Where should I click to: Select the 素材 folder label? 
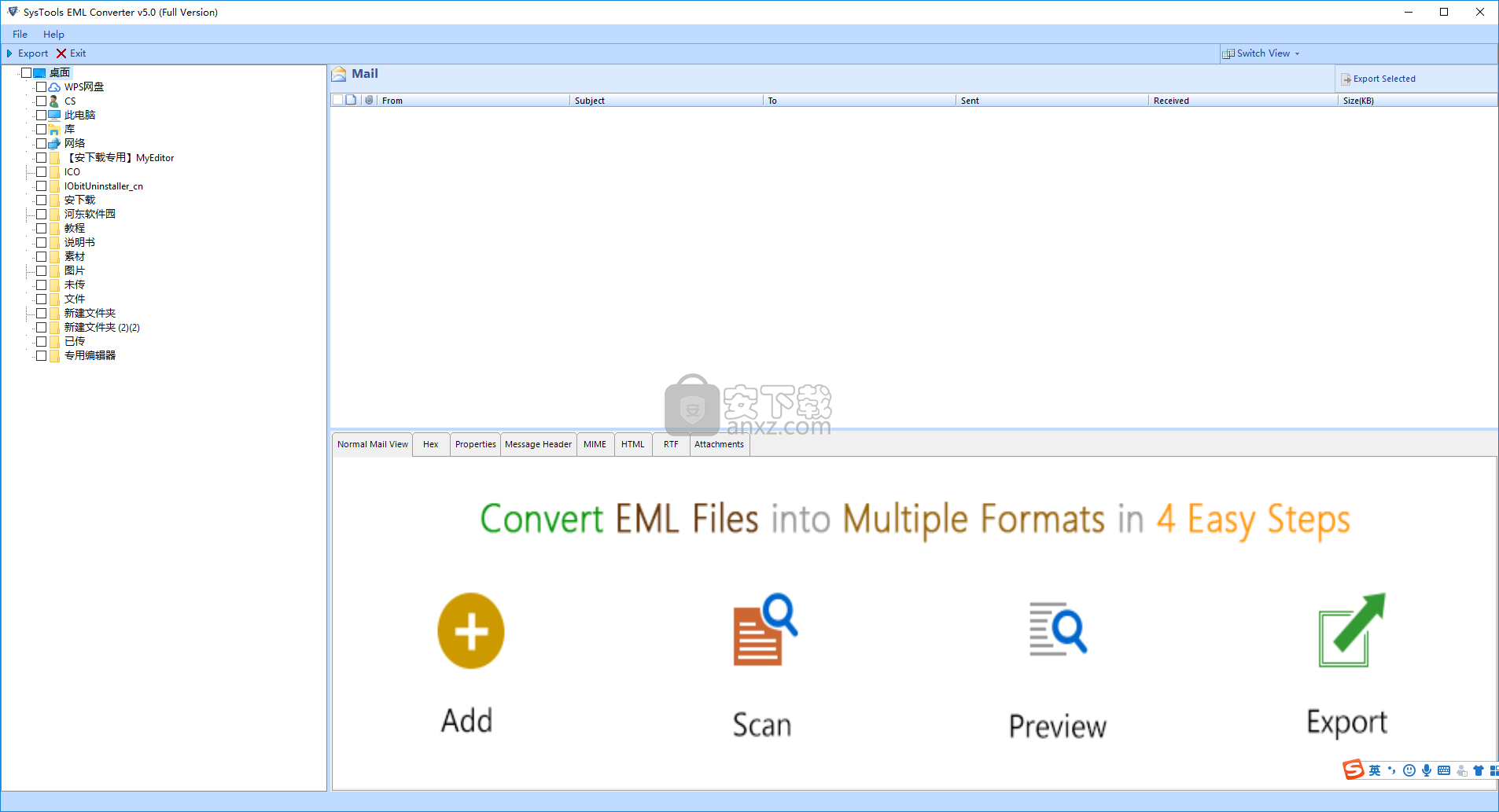[x=75, y=257]
